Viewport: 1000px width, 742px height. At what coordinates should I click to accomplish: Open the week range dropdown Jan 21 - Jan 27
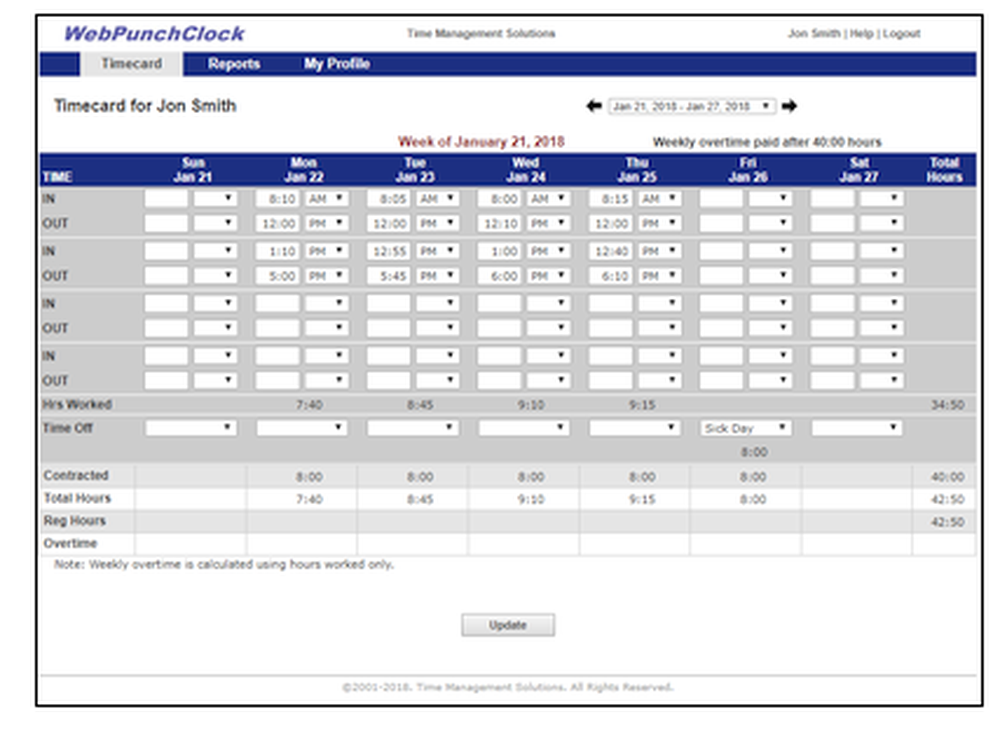click(692, 106)
